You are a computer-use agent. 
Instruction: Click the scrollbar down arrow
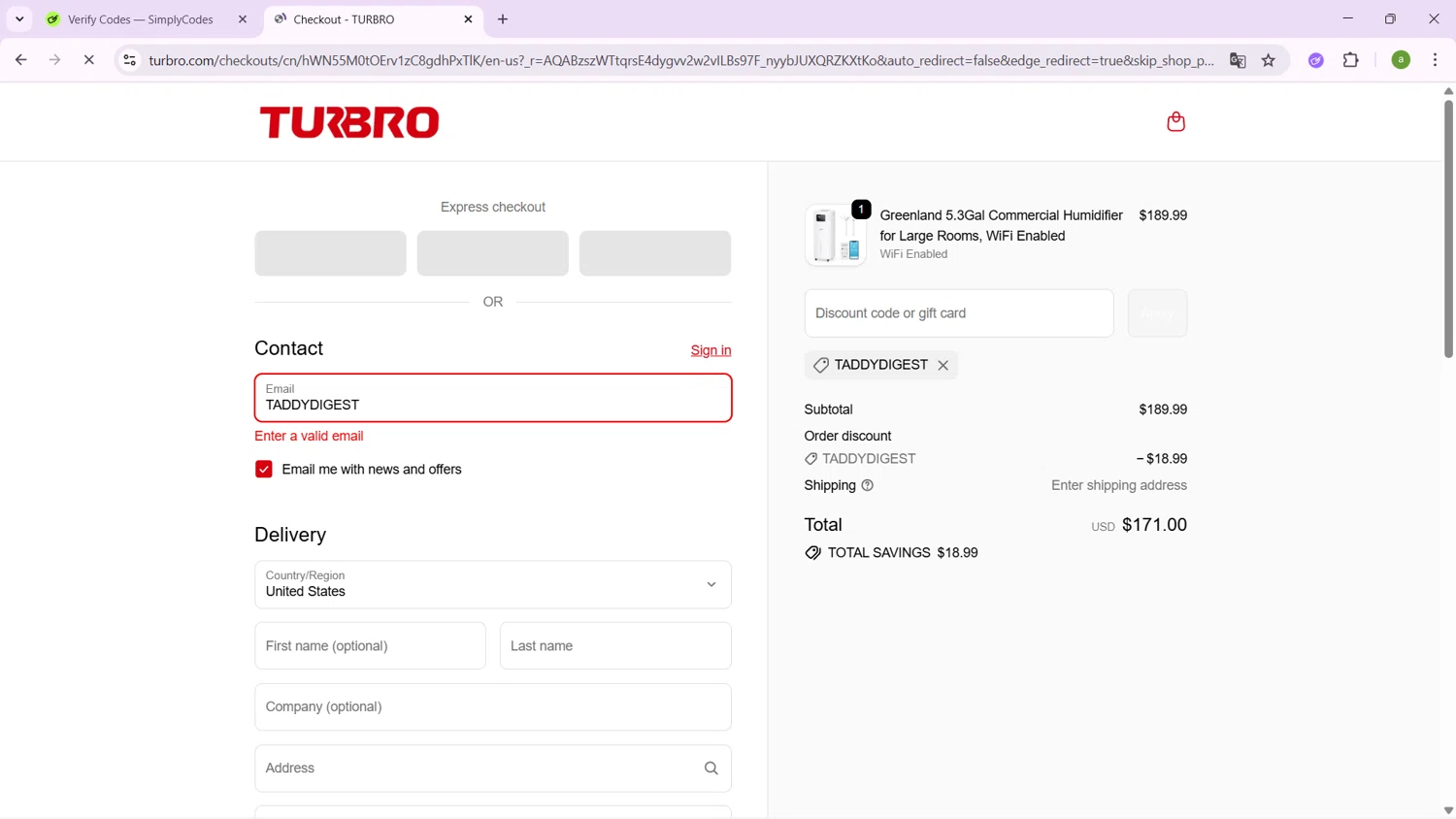pyautogui.click(x=1448, y=811)
